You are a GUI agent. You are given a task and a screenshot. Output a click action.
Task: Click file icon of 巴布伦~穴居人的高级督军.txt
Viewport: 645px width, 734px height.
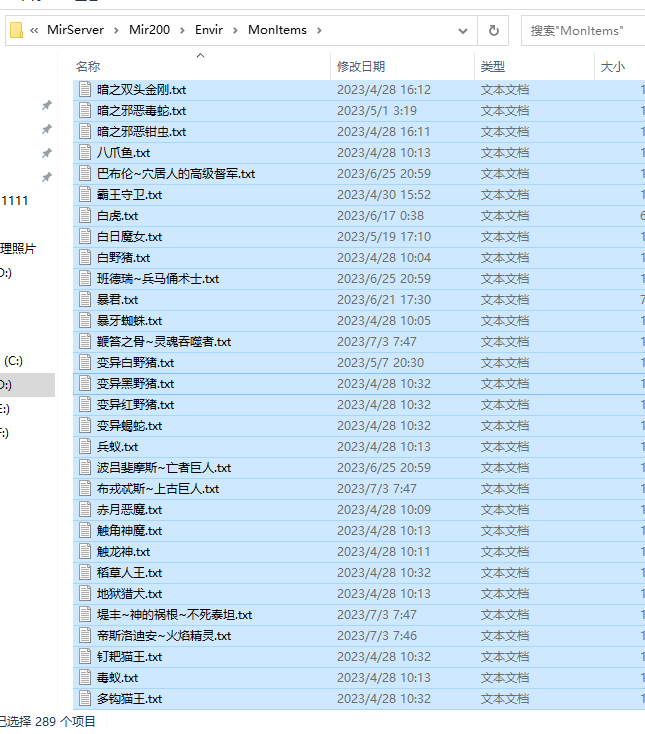click(x=85, y=174)
